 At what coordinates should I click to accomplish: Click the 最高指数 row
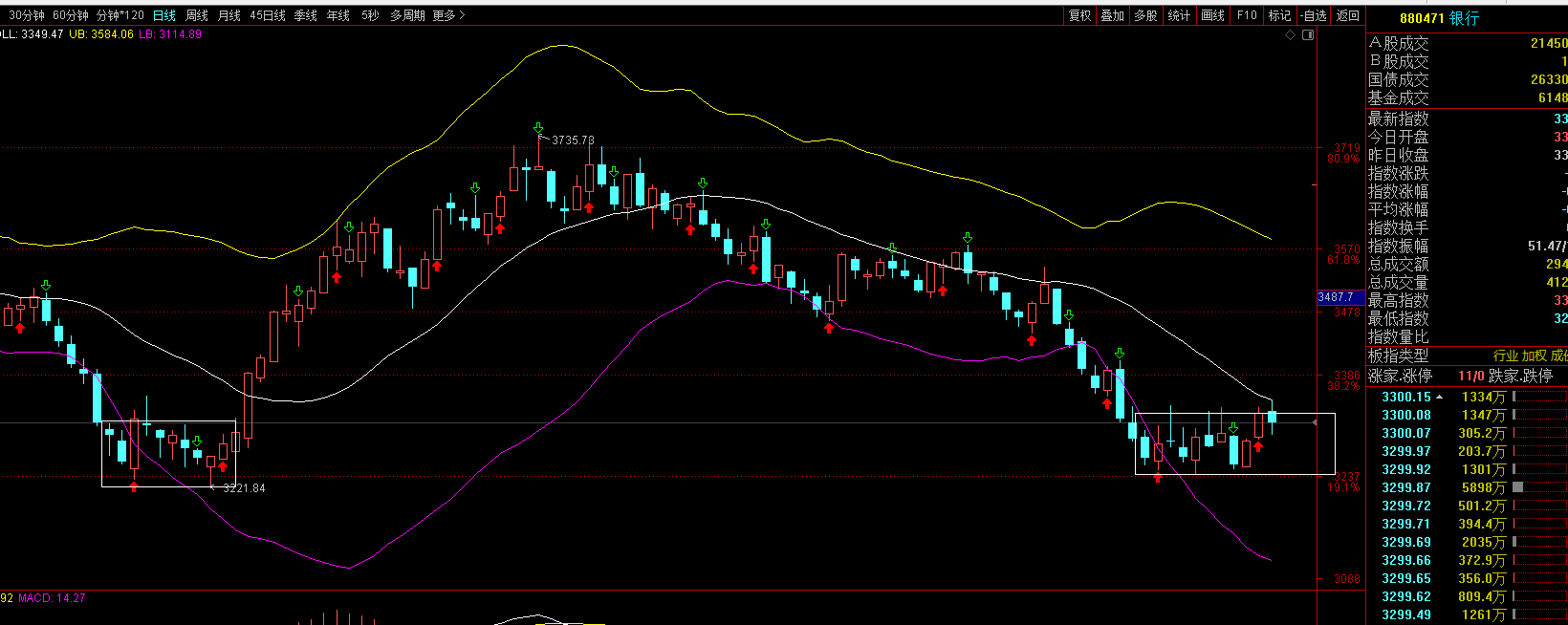(1468, 300)
